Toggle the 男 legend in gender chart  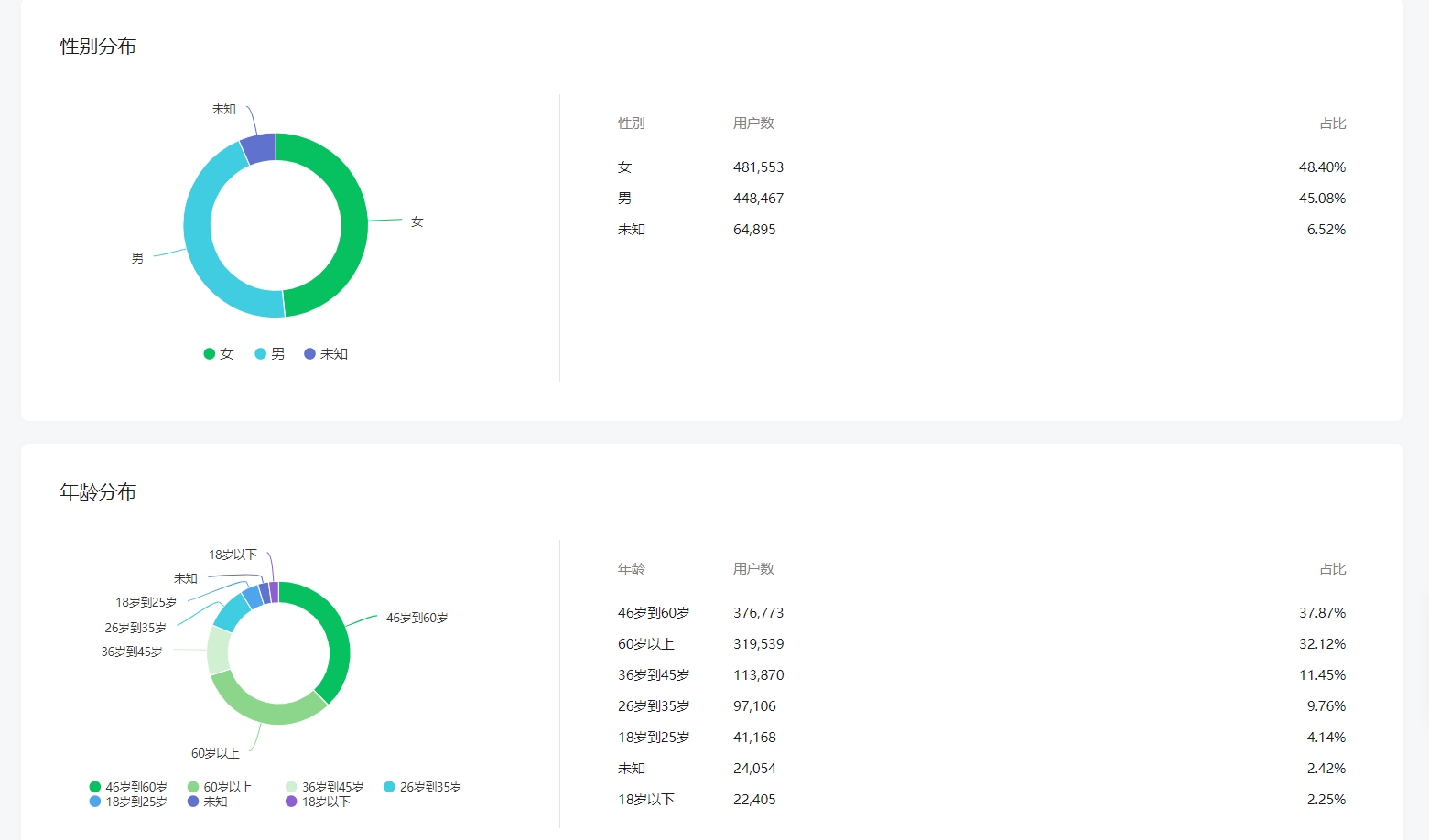[270, 354]
